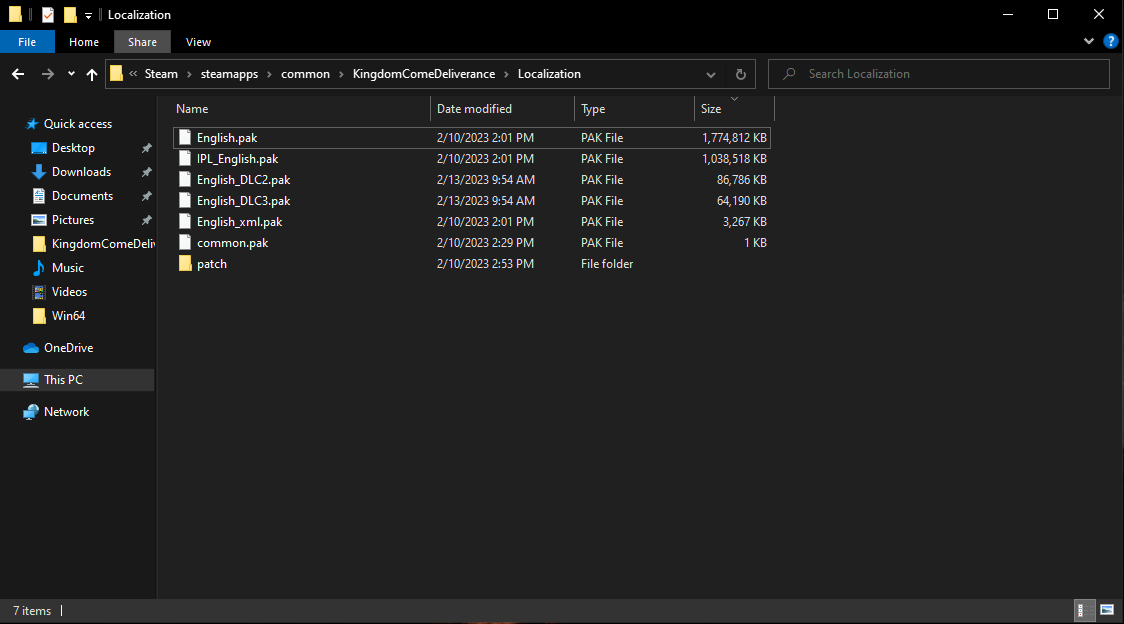Expand the address bar history dropdown
The image size is (1124, 624).
[711, 74]
